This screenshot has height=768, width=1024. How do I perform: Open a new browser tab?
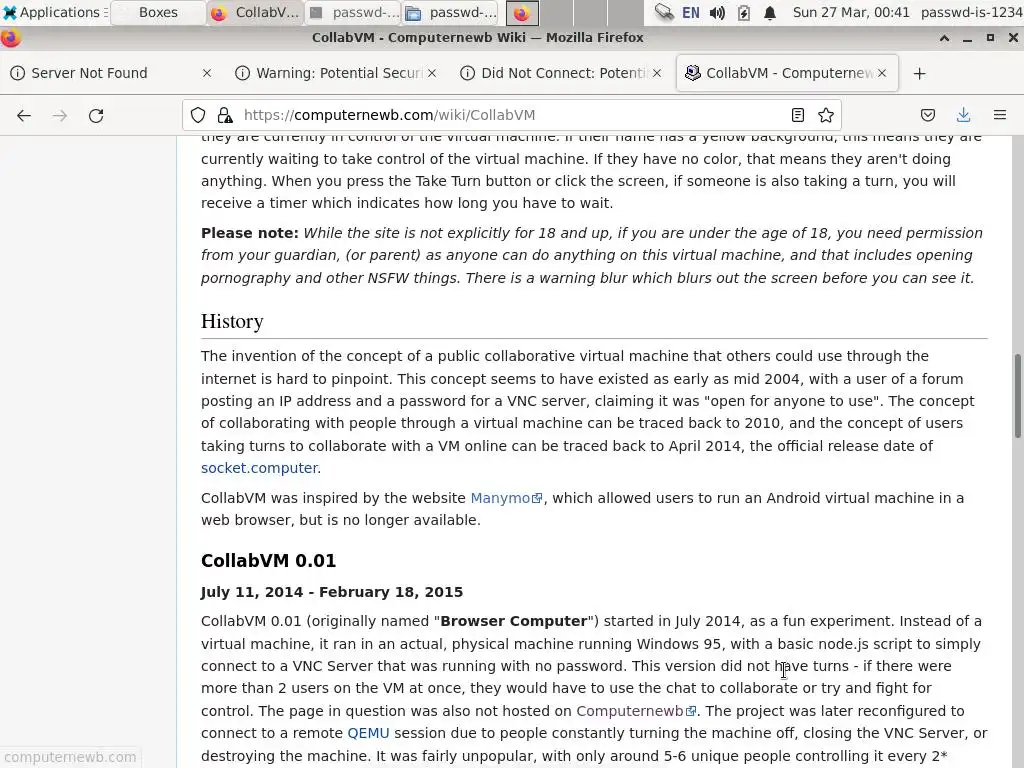click(x=920, y=74)
